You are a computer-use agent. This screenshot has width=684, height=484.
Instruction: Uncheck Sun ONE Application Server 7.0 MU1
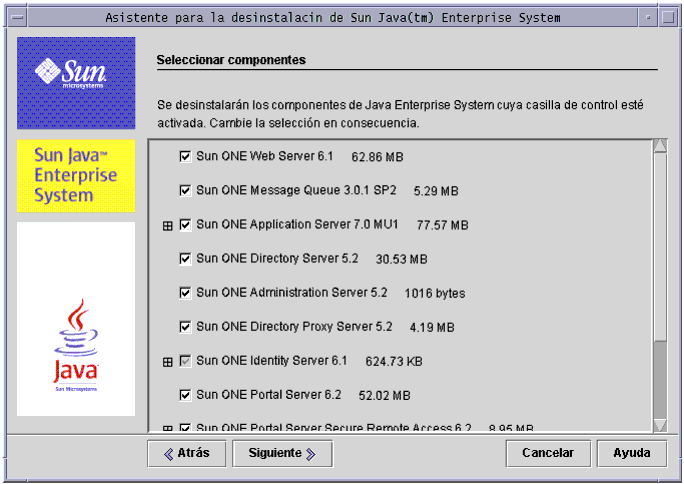[x=185, y=225]
